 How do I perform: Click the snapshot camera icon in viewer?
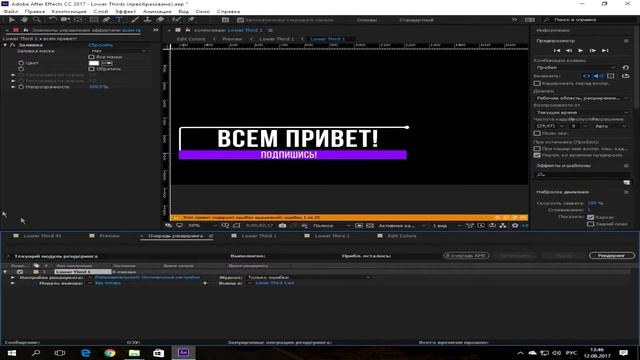coord(282,225)
